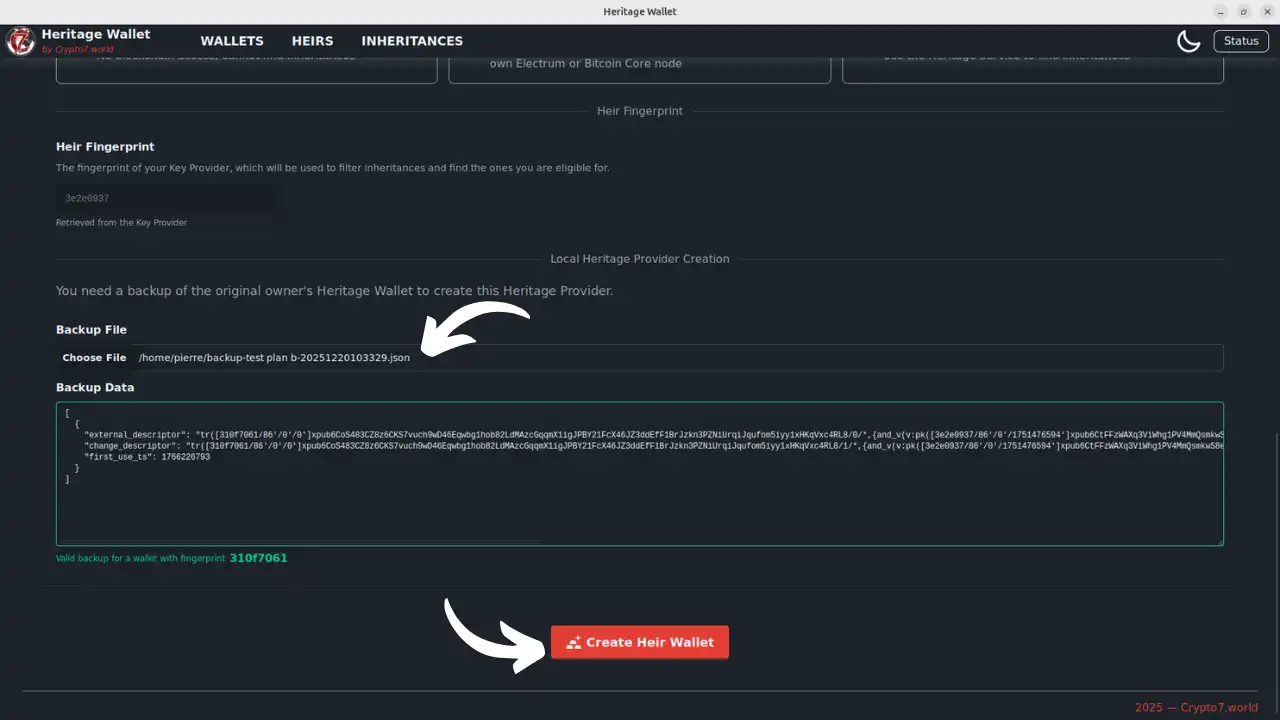
Task: Click the icon inside Create Heir Wallet button
Action: point(574,643)
